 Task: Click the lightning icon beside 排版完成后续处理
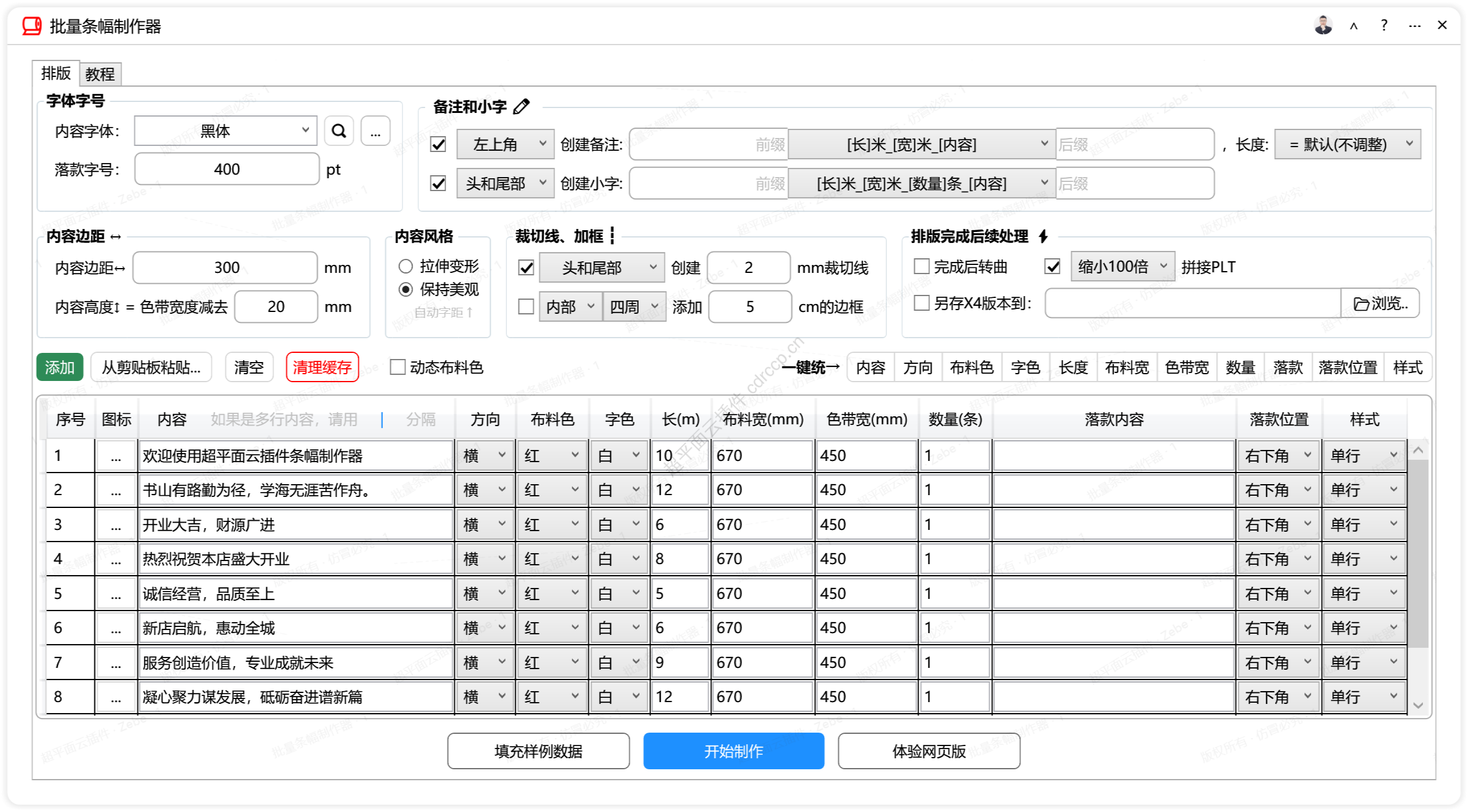(1044, 236)
